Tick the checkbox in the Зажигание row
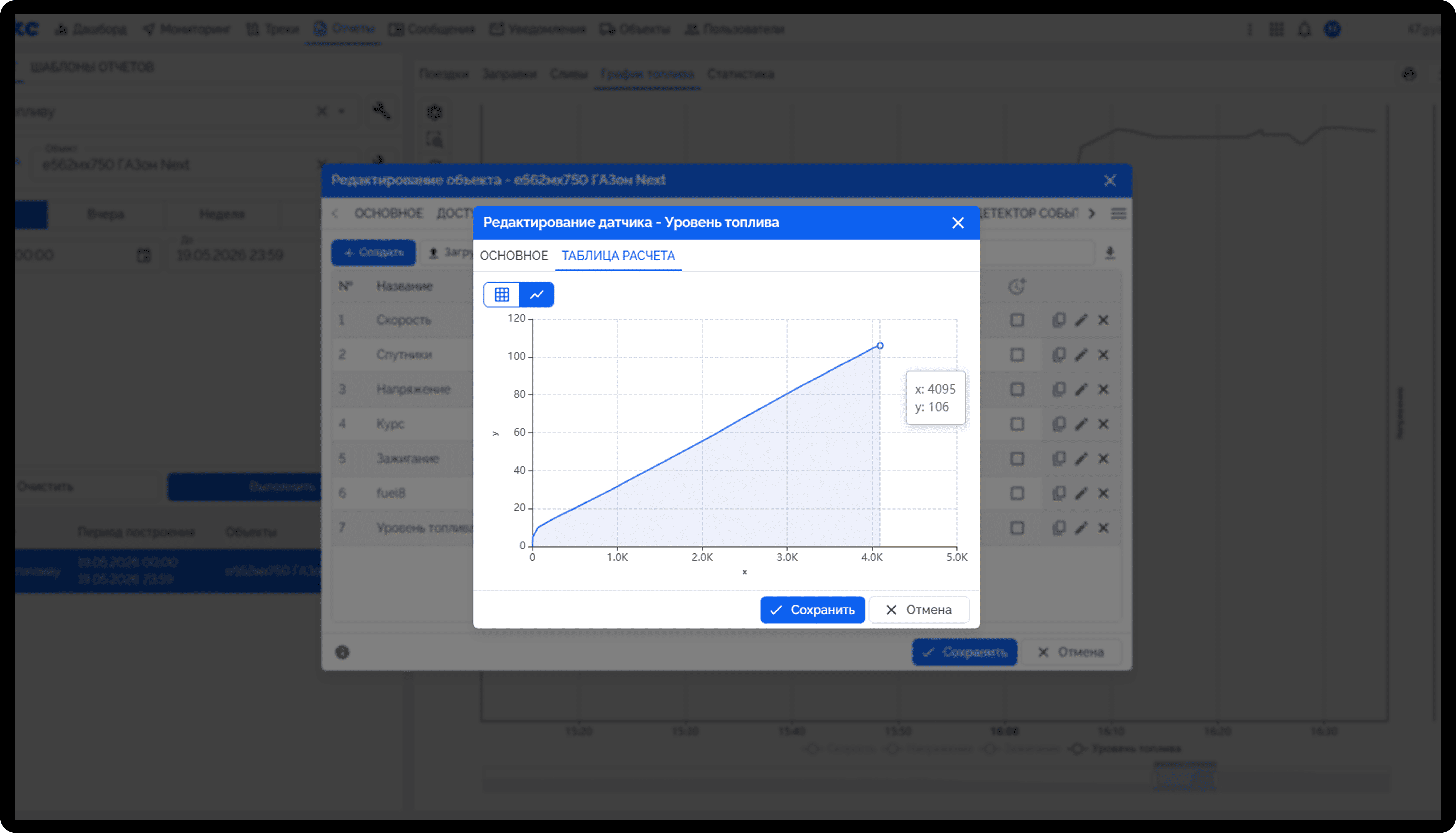This screenshot has width=1456, height=833. (x=1017, y=459)
